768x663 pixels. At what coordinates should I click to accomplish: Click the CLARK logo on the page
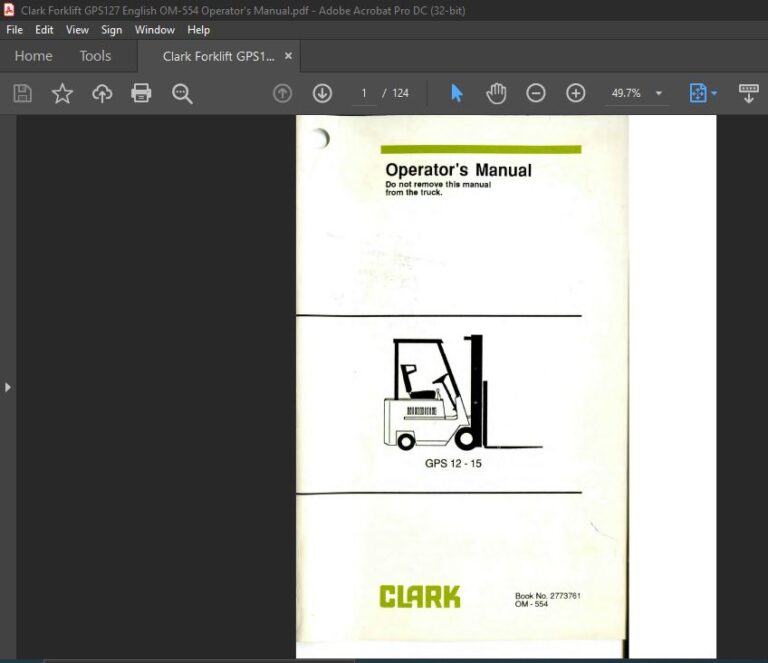coord(420,597)
